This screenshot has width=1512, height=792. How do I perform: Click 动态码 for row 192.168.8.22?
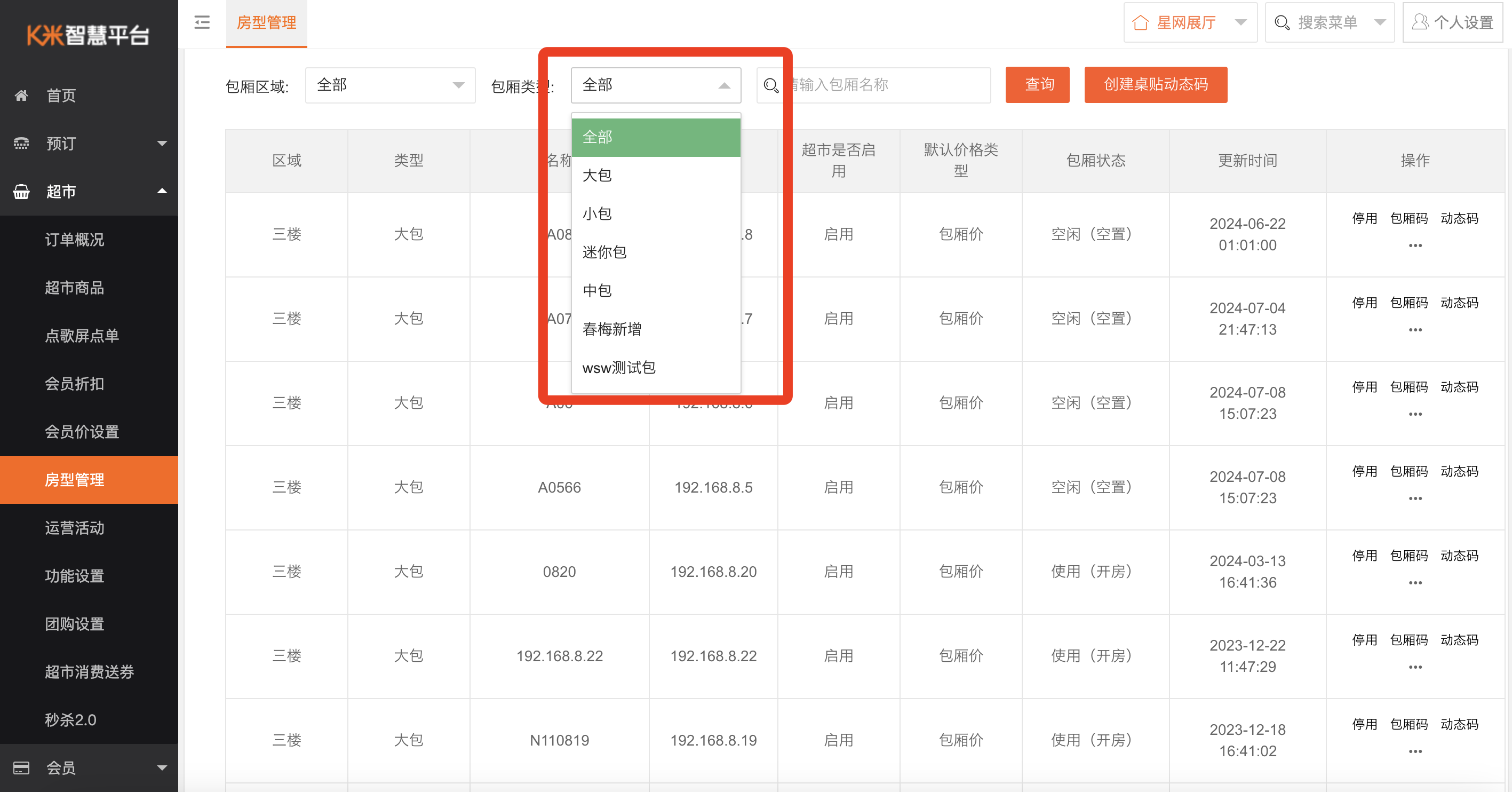pyautogui.click(x=1459, y=640)
